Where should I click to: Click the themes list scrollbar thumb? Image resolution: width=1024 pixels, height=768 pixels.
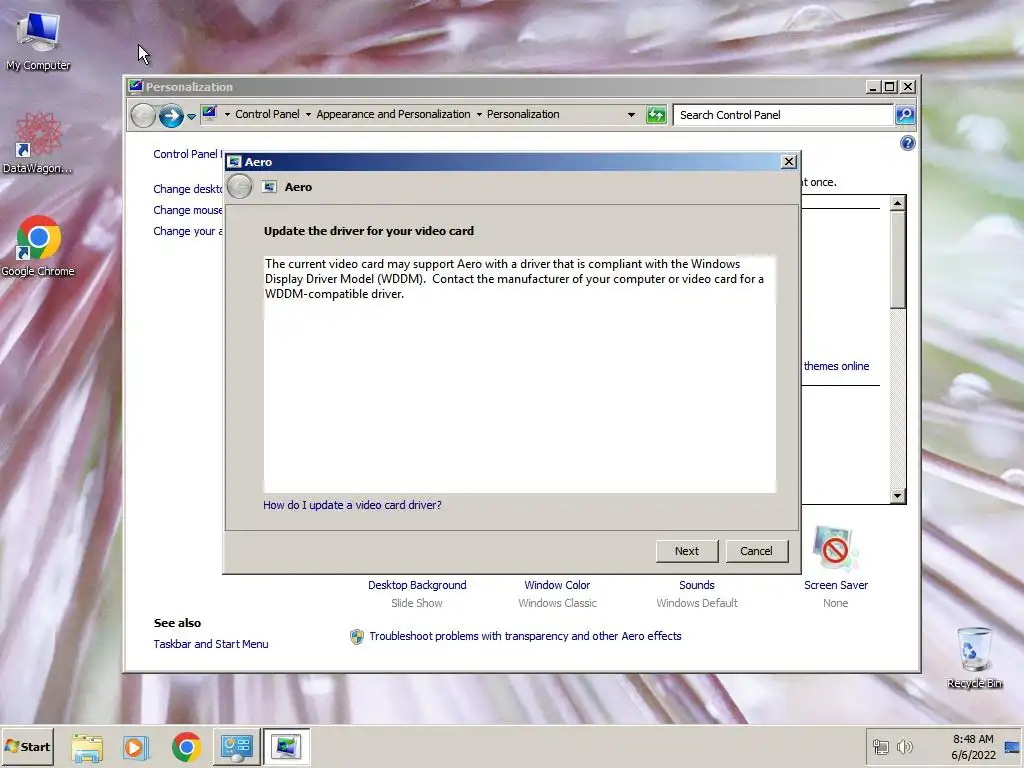click(x=898, y=259)
